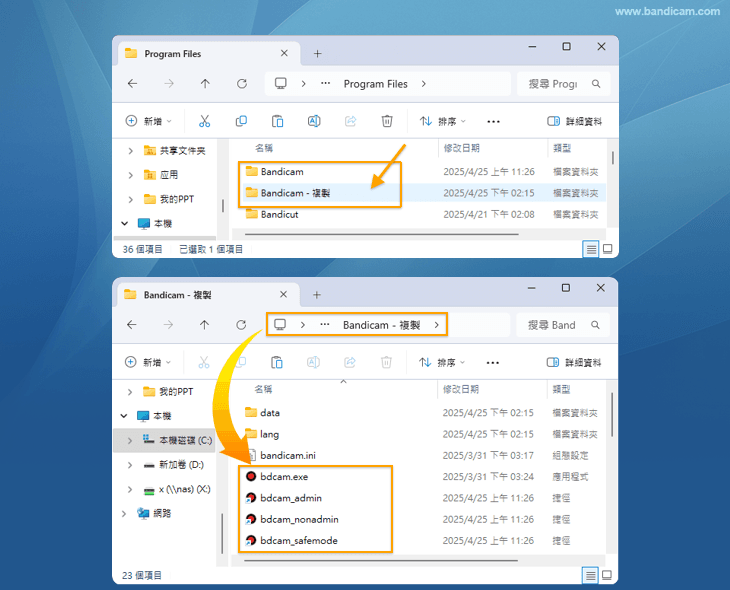The width and height of the screenshot is (730, 590).
Task: Click horizontal scrollbar in Program Files file list
Action: point(382,234)
